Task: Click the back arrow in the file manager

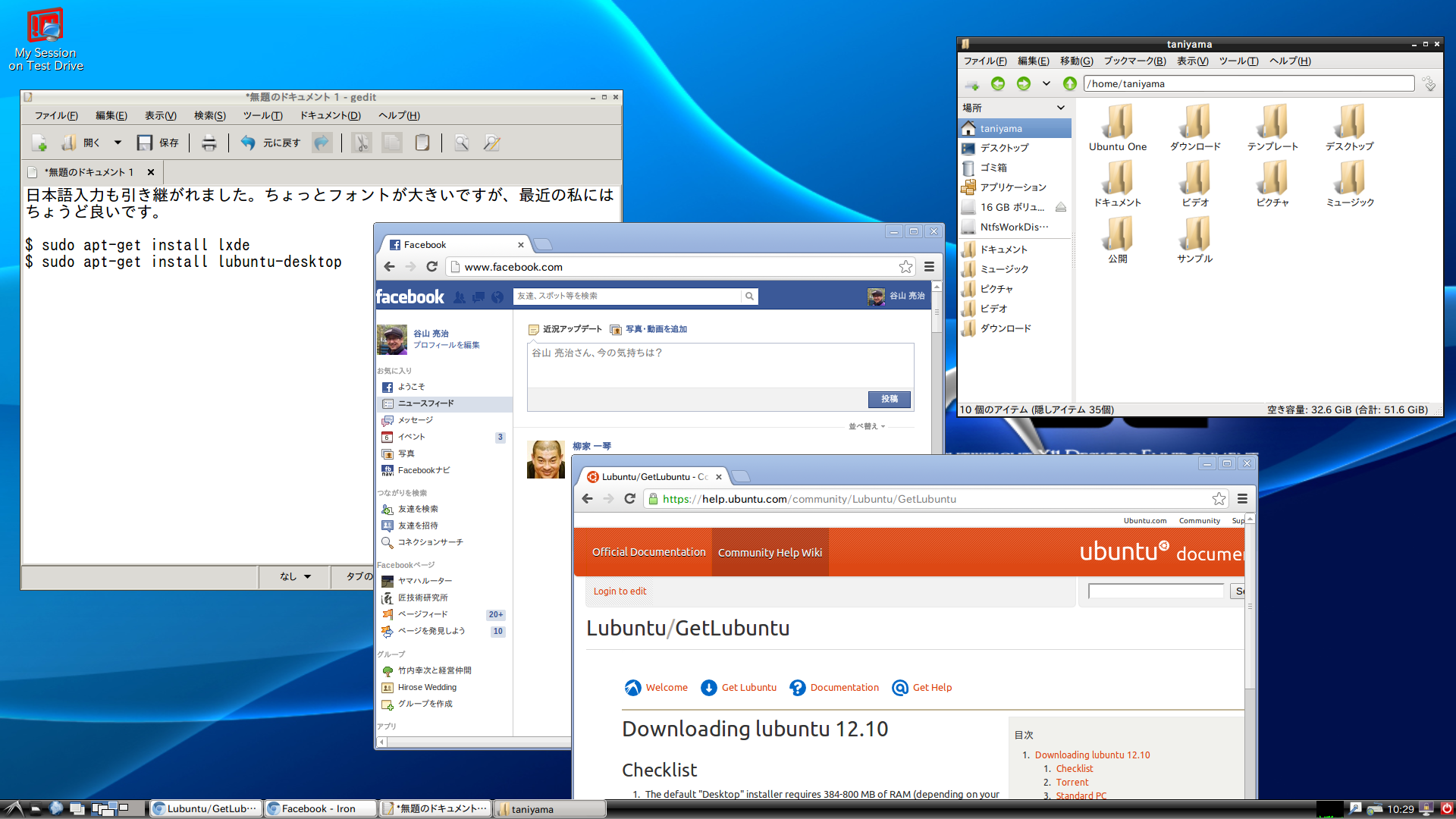Action: 998,83
